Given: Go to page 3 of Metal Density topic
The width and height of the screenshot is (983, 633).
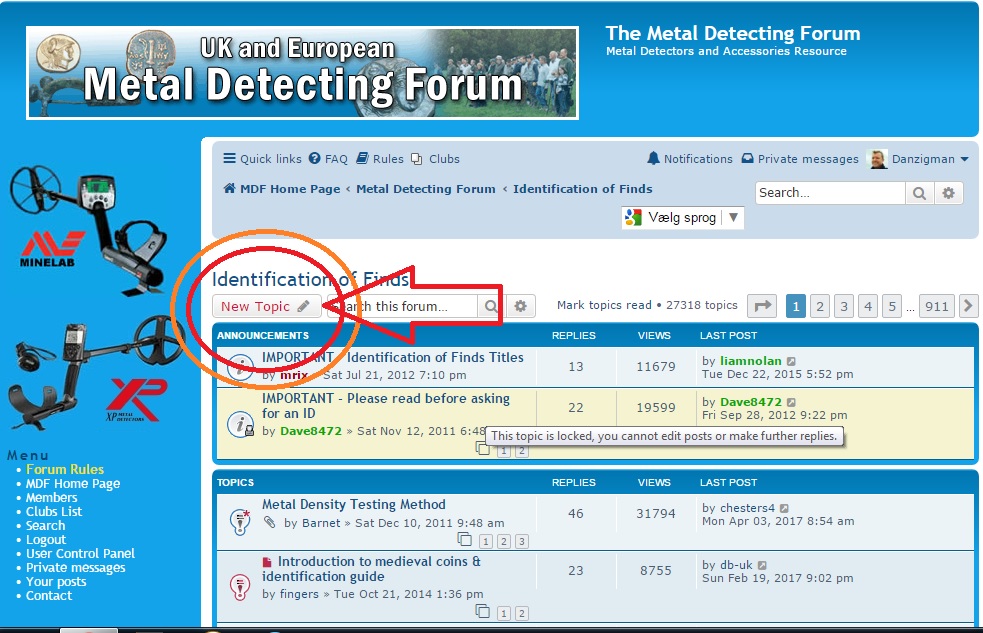Looking at the screenshot, I should tap(522, 541).
